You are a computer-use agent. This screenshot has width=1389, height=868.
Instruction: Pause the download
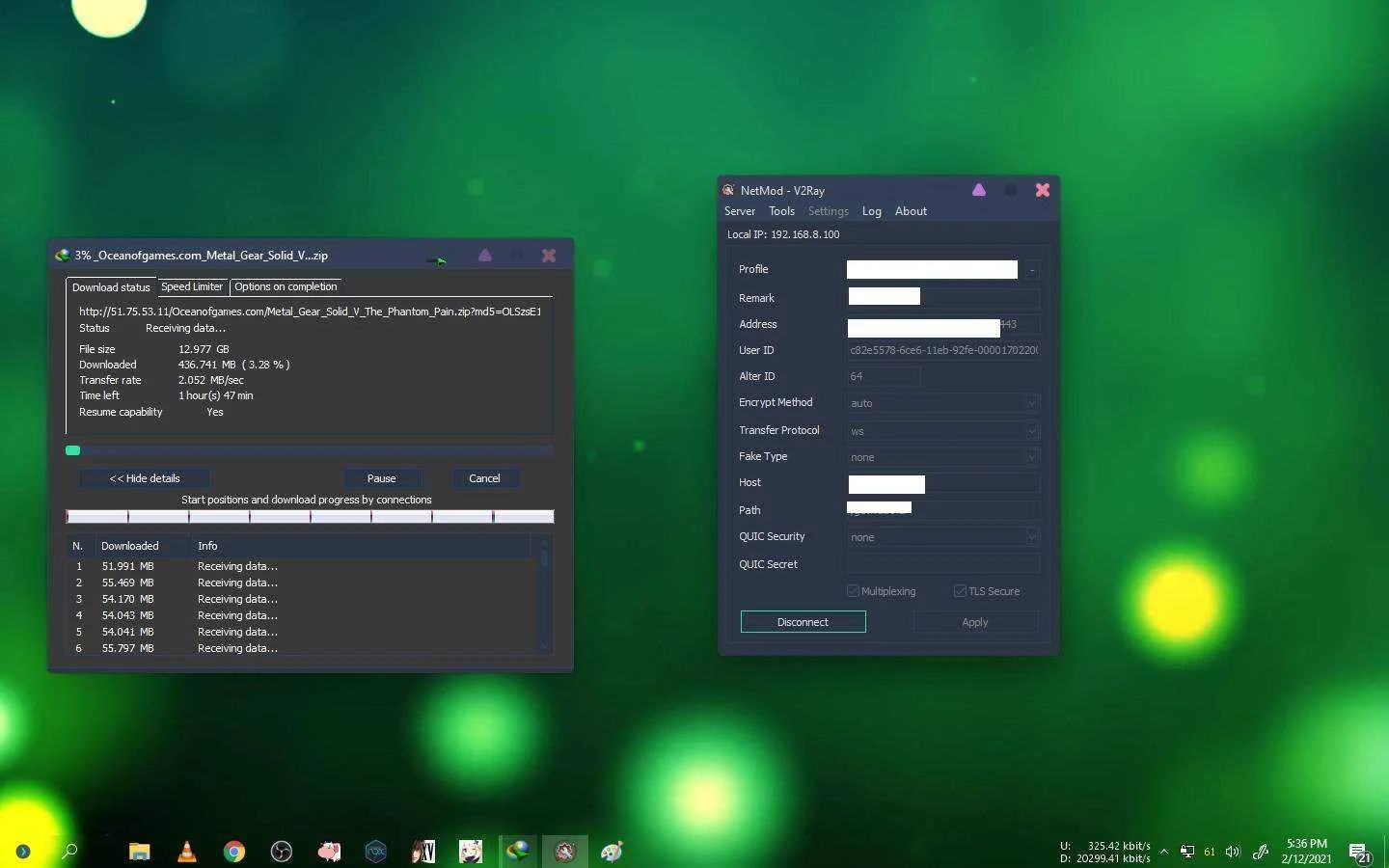tap(382, 478)
